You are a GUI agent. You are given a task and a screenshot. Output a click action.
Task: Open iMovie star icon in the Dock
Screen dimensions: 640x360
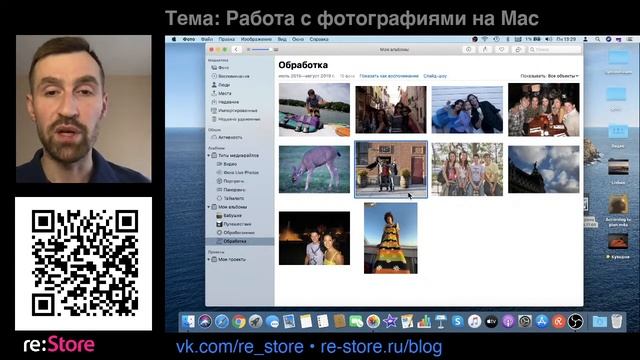click(390, 322)
